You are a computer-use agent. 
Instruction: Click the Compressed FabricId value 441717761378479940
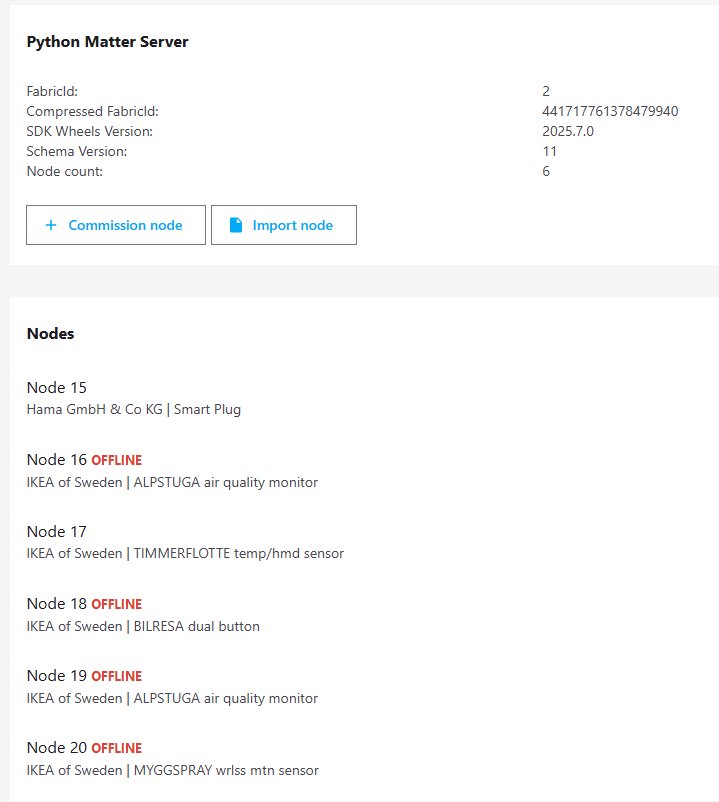point(610,111)
